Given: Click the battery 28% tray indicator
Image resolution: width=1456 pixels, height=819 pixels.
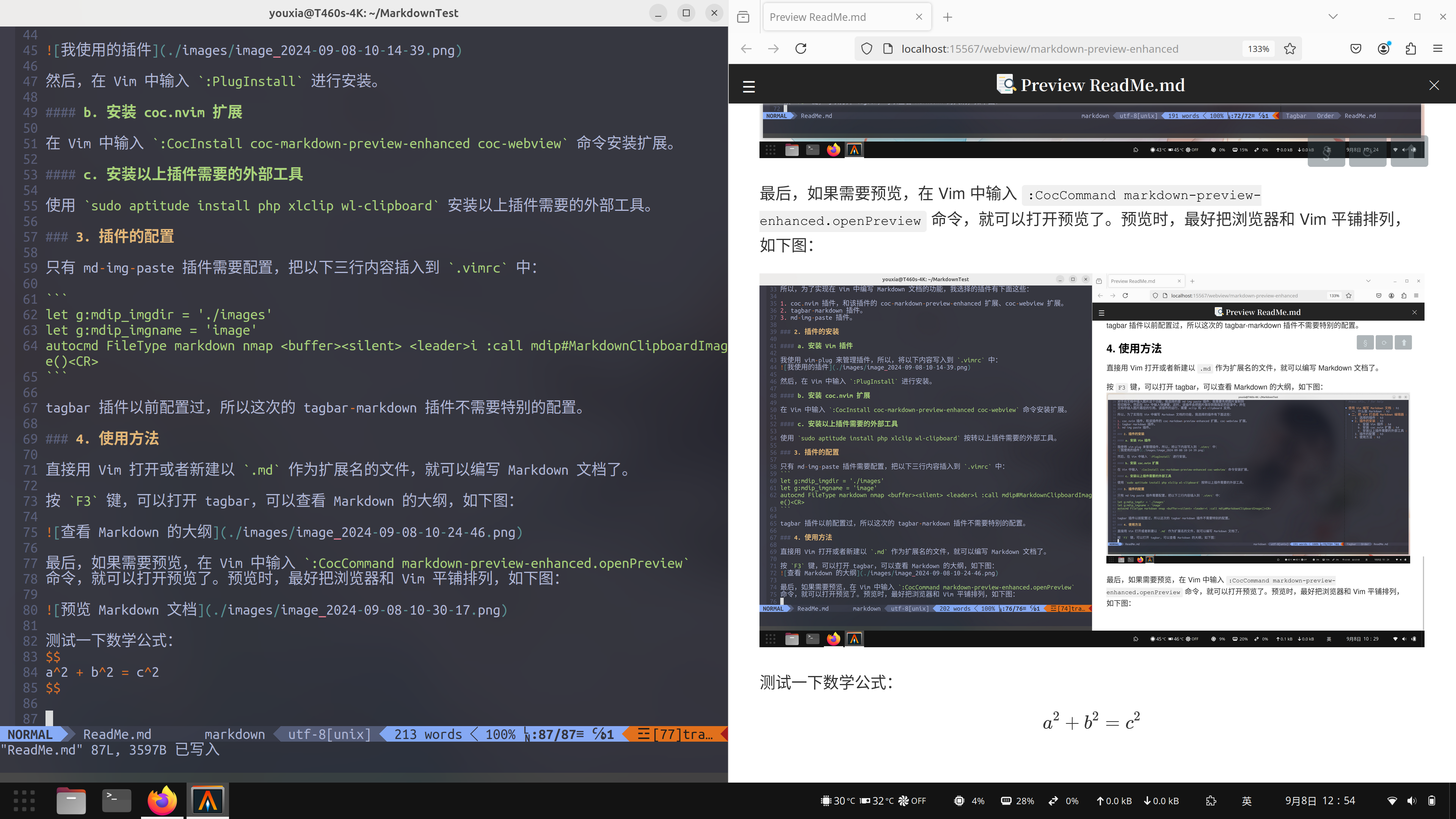Looking at the screenshot, I should [1017, 800].
